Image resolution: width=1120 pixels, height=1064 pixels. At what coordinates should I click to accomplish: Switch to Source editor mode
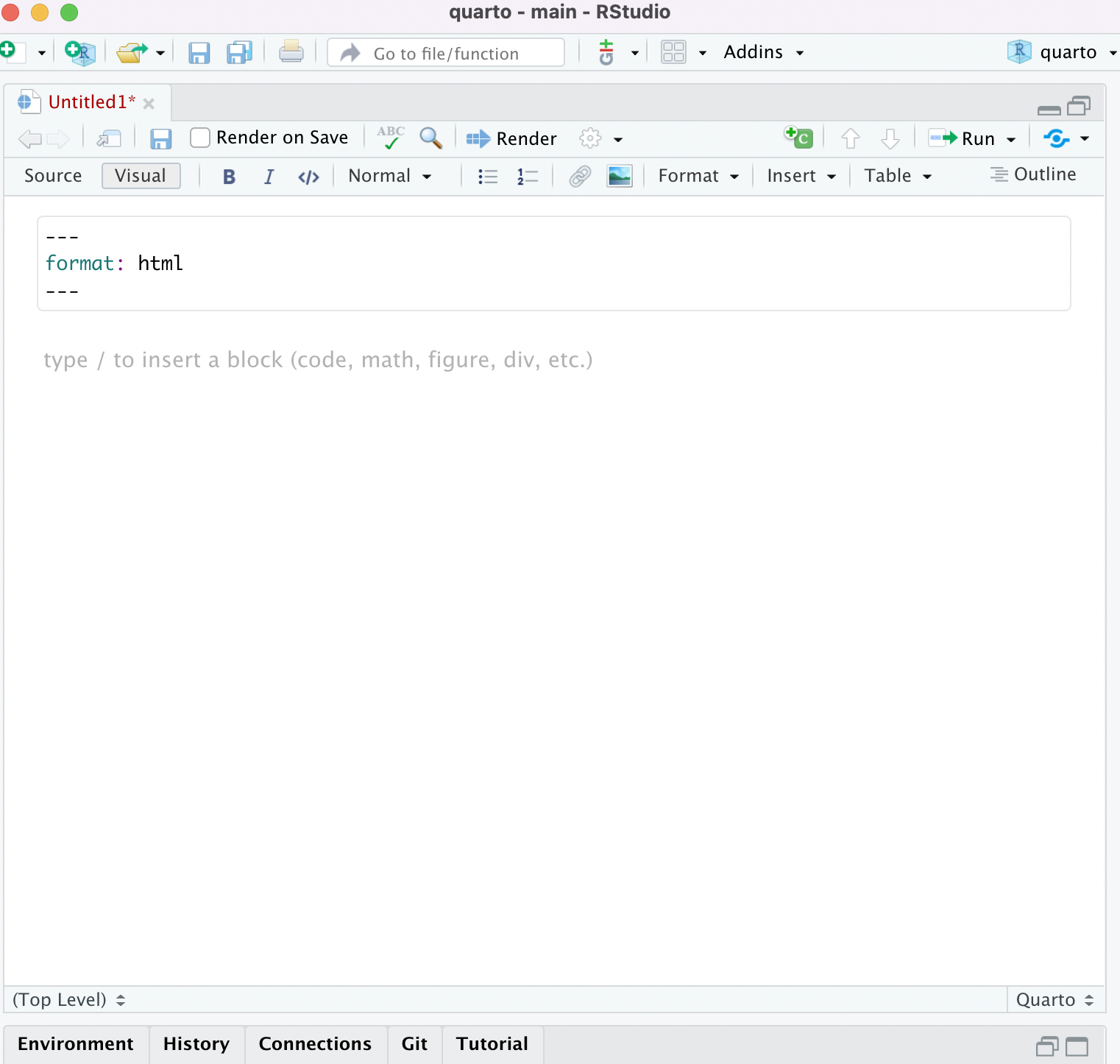click(x=53, y=176)
